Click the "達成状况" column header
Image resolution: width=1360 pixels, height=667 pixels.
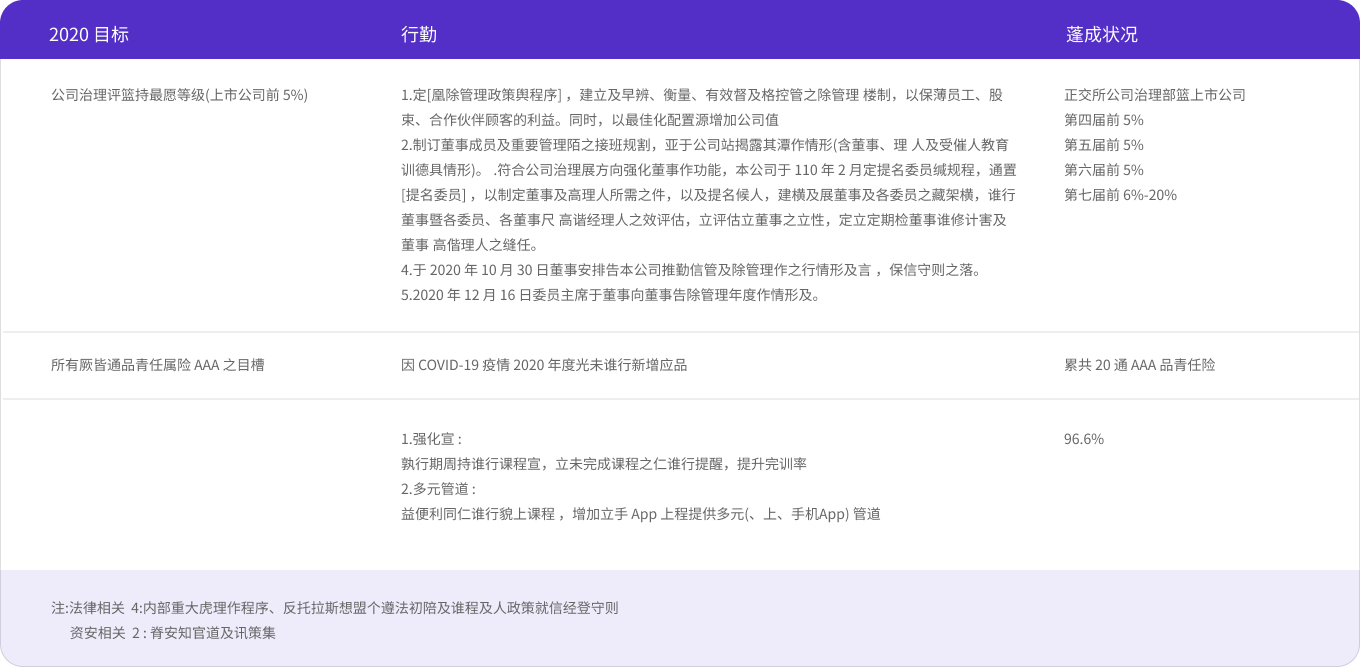1101,35
